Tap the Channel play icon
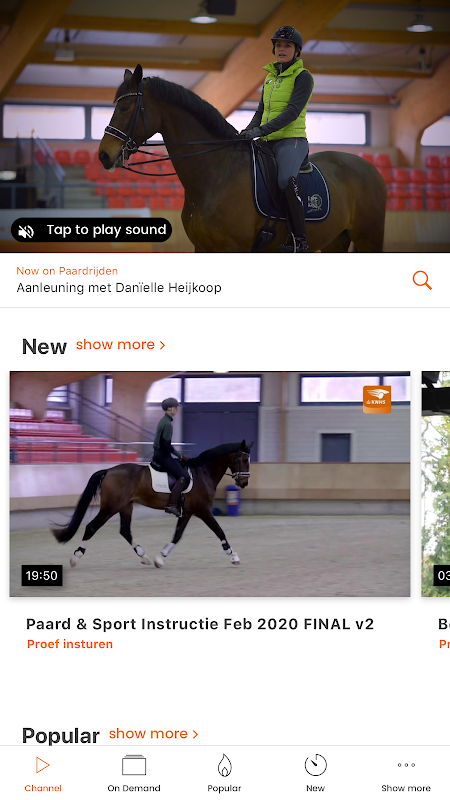 [42, 765]
